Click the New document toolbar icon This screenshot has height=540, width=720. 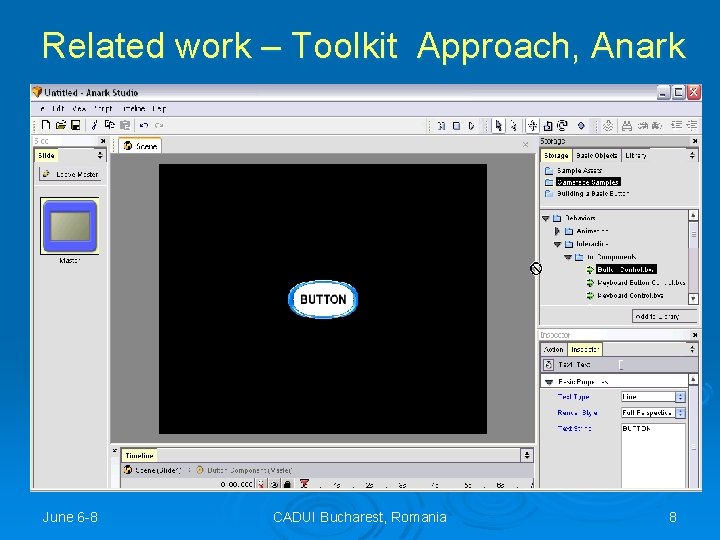pyautogui.click(x=45, y=125)
